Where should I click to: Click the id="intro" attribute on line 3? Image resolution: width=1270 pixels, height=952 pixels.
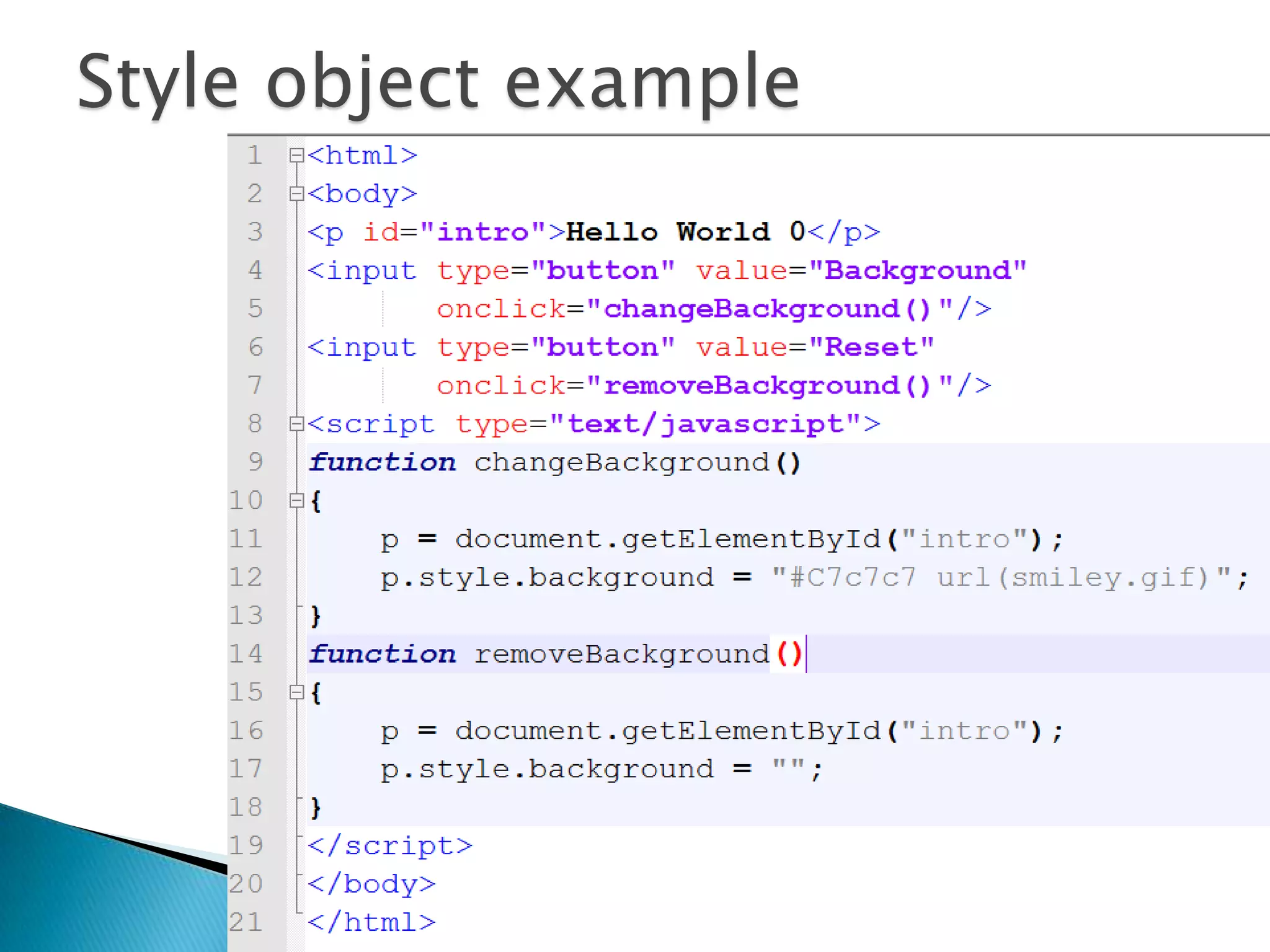(455, 232)
